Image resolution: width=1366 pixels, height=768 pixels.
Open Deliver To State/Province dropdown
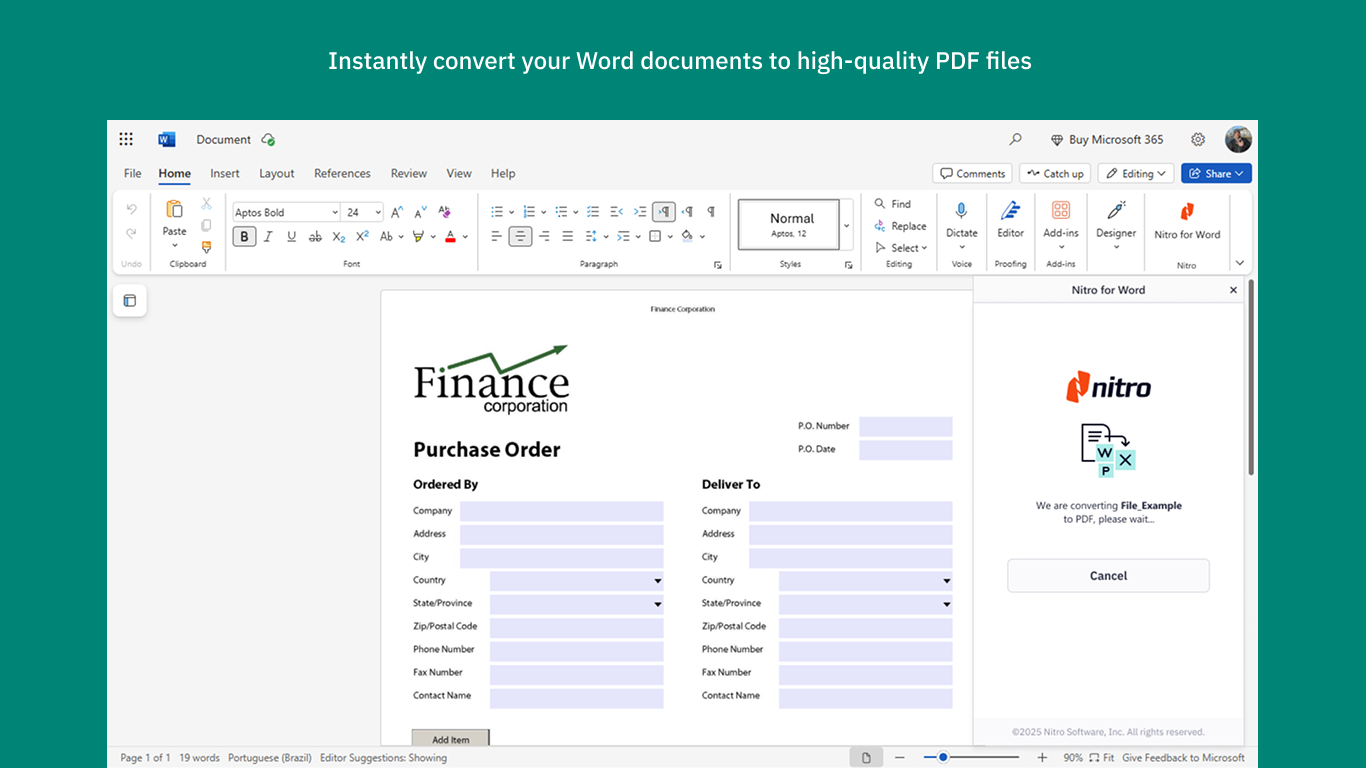(947, 604)
